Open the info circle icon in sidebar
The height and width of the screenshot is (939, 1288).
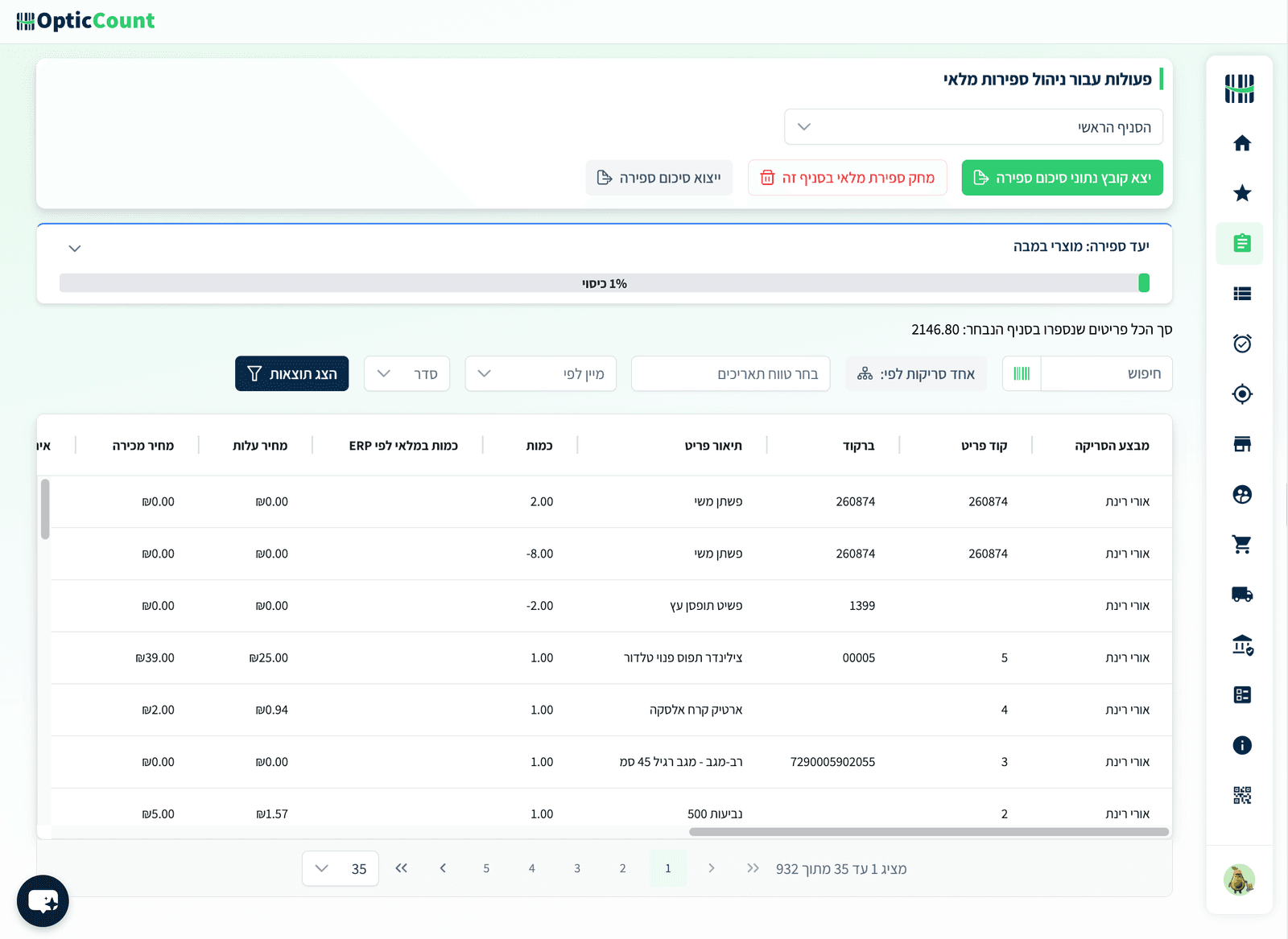pos(1242,745)
